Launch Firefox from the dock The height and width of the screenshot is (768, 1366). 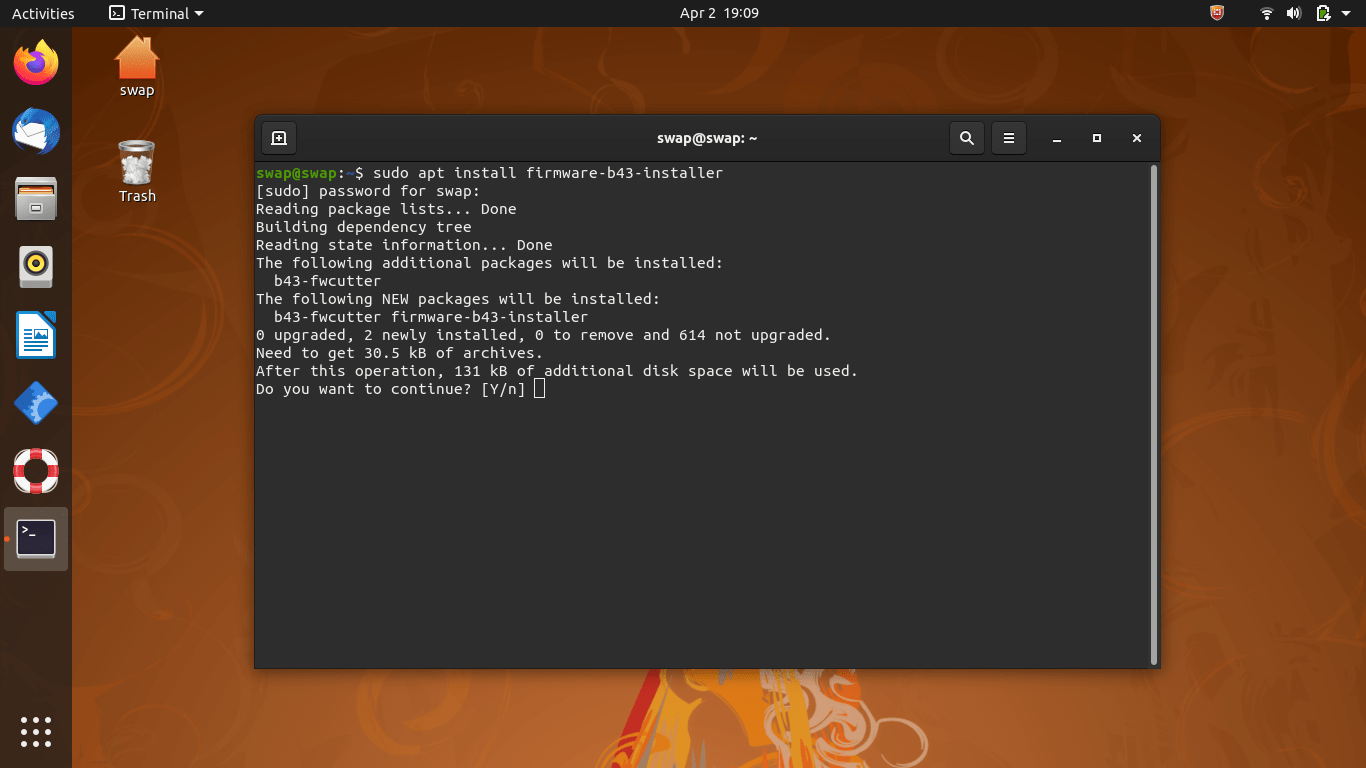coord(36,64)
